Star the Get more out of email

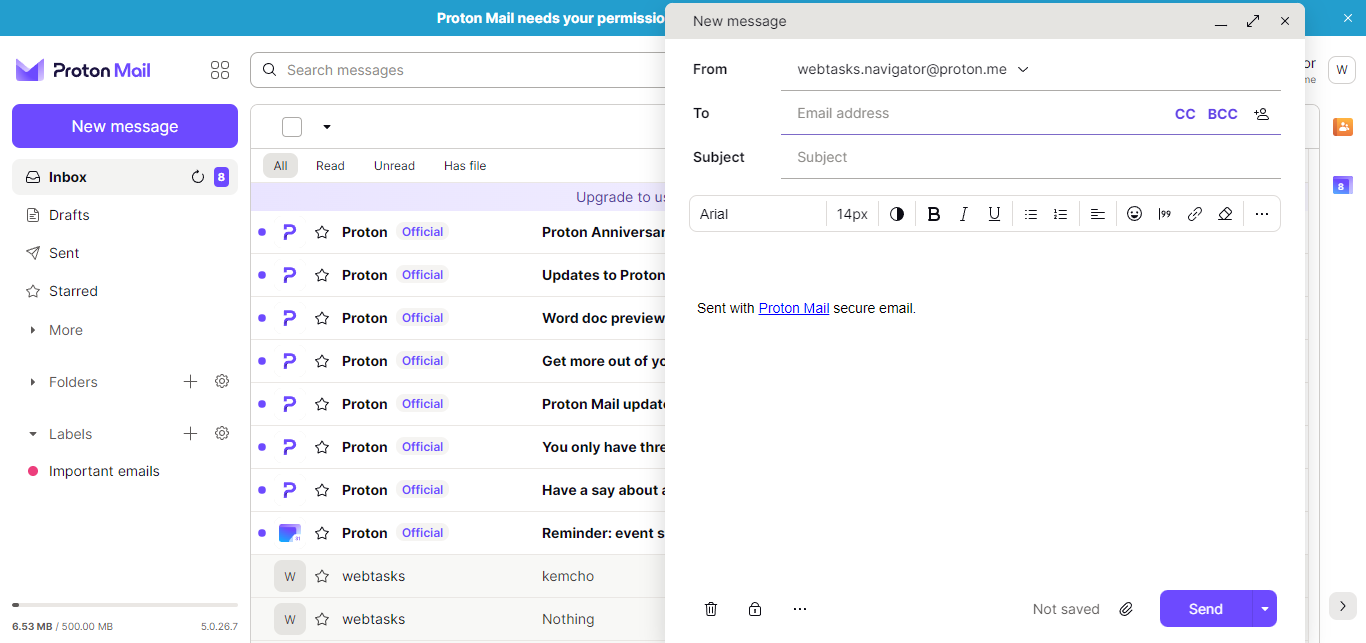click(x=322, y=361)
